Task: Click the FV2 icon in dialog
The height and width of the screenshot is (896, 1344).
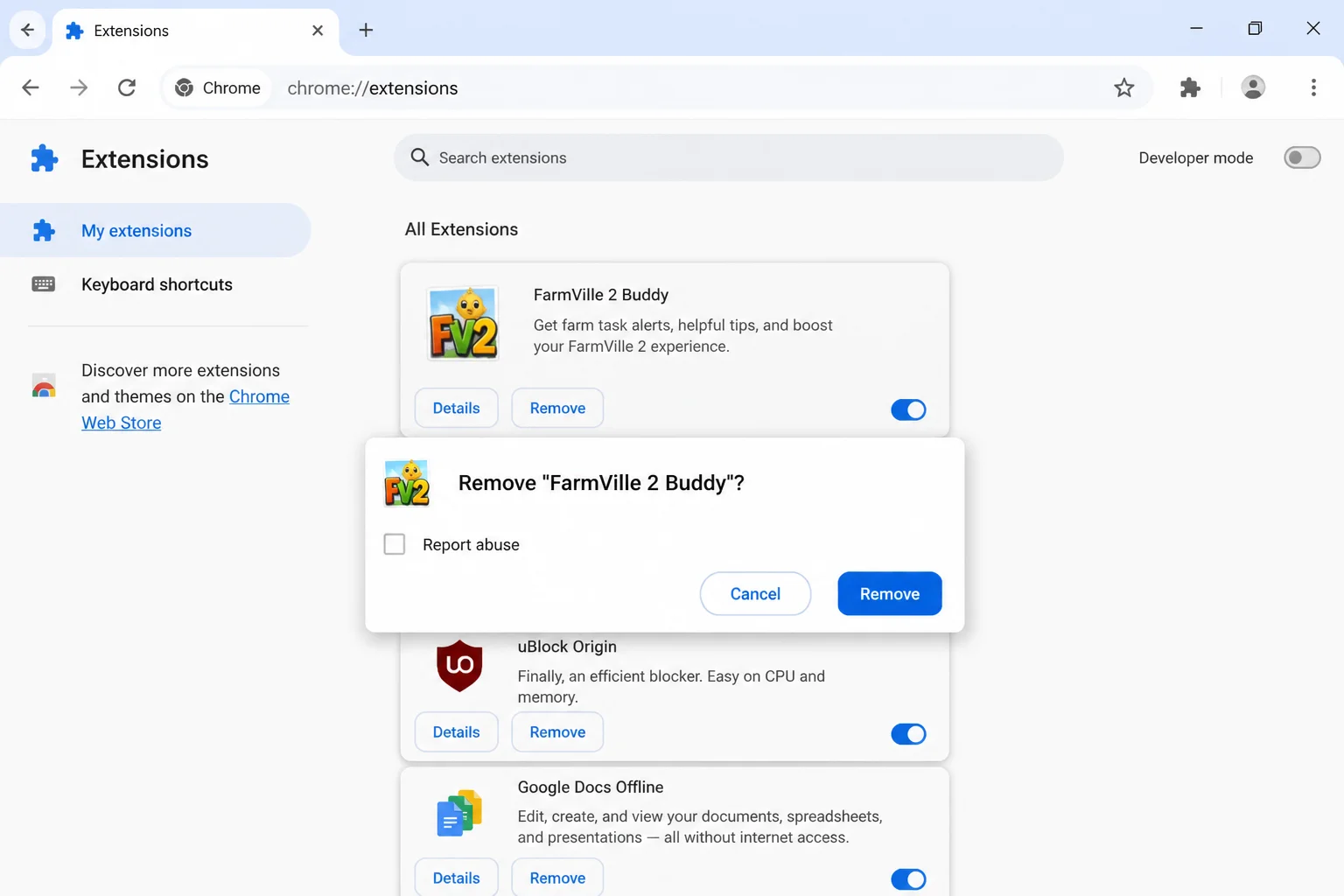Action: click(x=407, y=483)
